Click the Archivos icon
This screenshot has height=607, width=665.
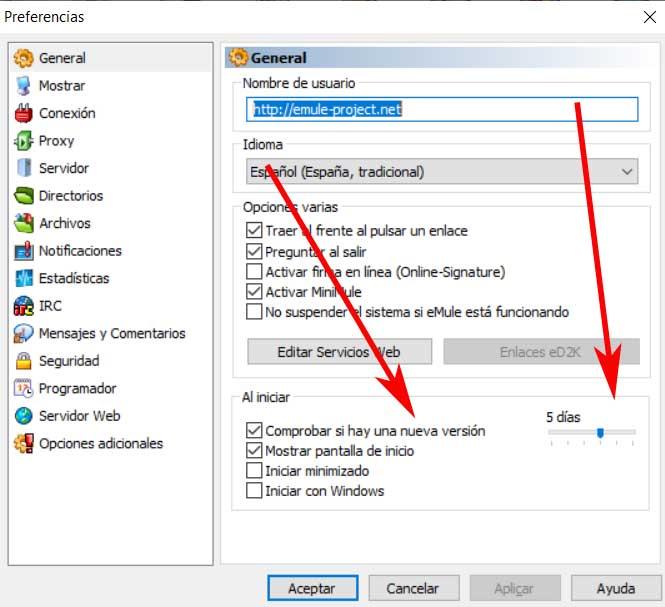click(x=23, y=223)
